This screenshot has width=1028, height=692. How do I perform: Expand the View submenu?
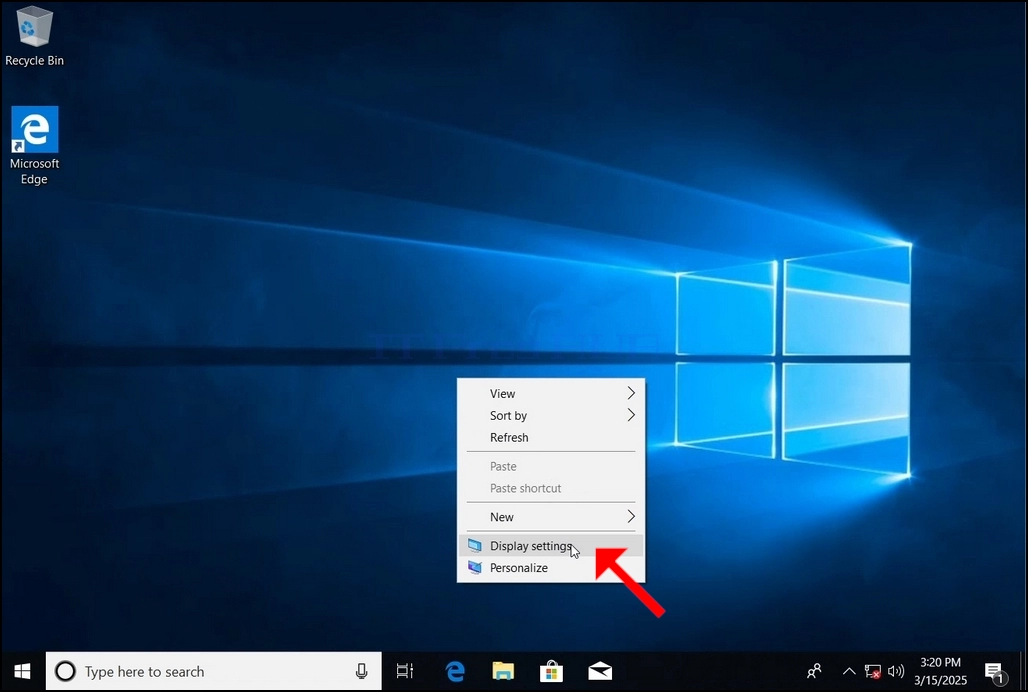tap(551, 393)
